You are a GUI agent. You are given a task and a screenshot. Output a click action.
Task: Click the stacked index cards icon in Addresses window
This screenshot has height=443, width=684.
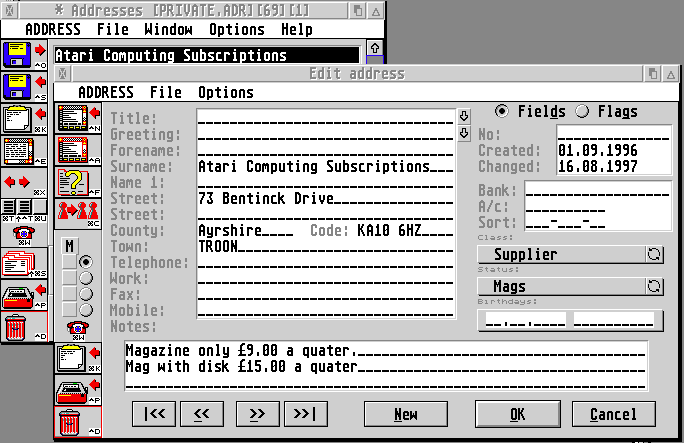pos(24,263)
